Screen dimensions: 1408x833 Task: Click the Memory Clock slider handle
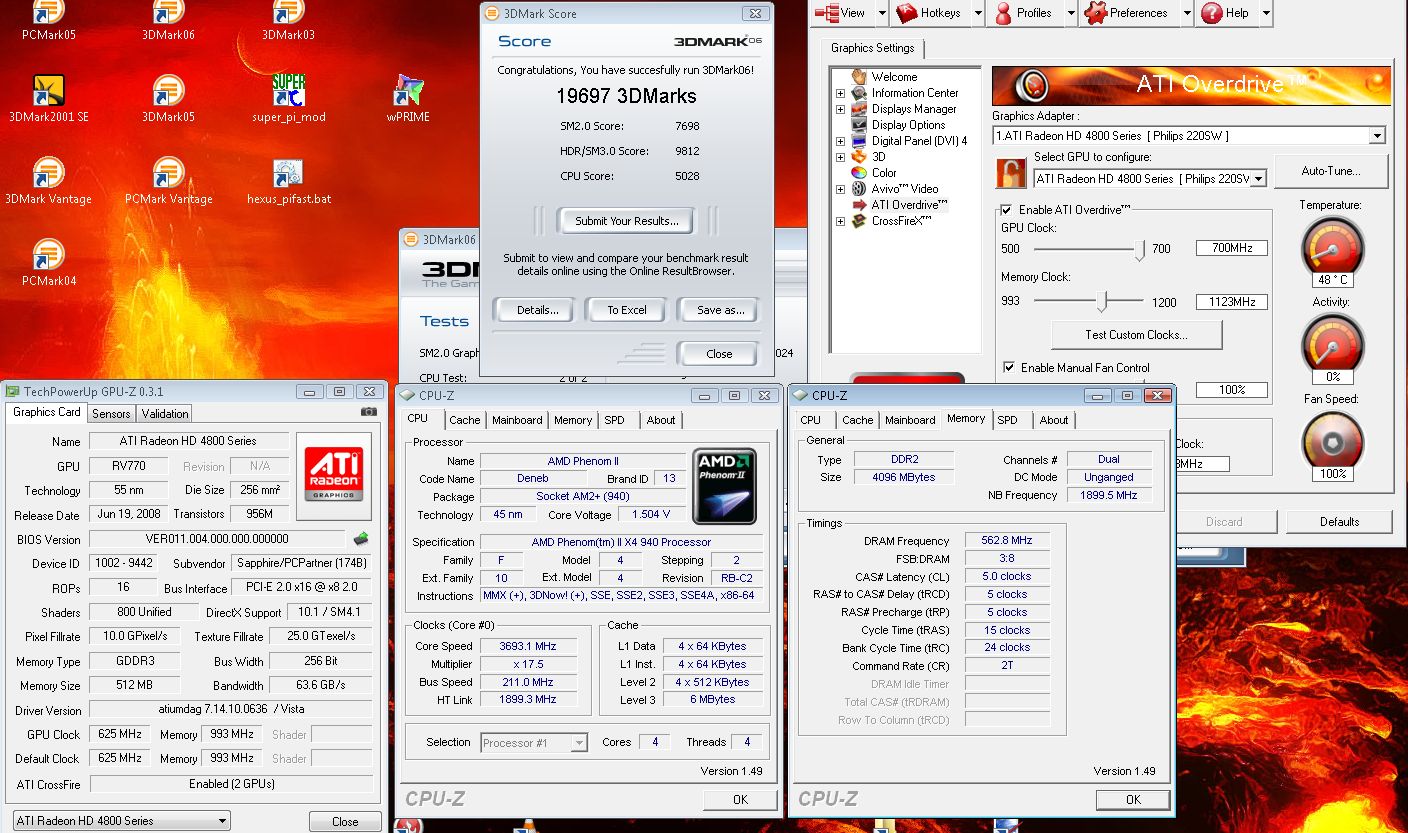click(1102, 301)
